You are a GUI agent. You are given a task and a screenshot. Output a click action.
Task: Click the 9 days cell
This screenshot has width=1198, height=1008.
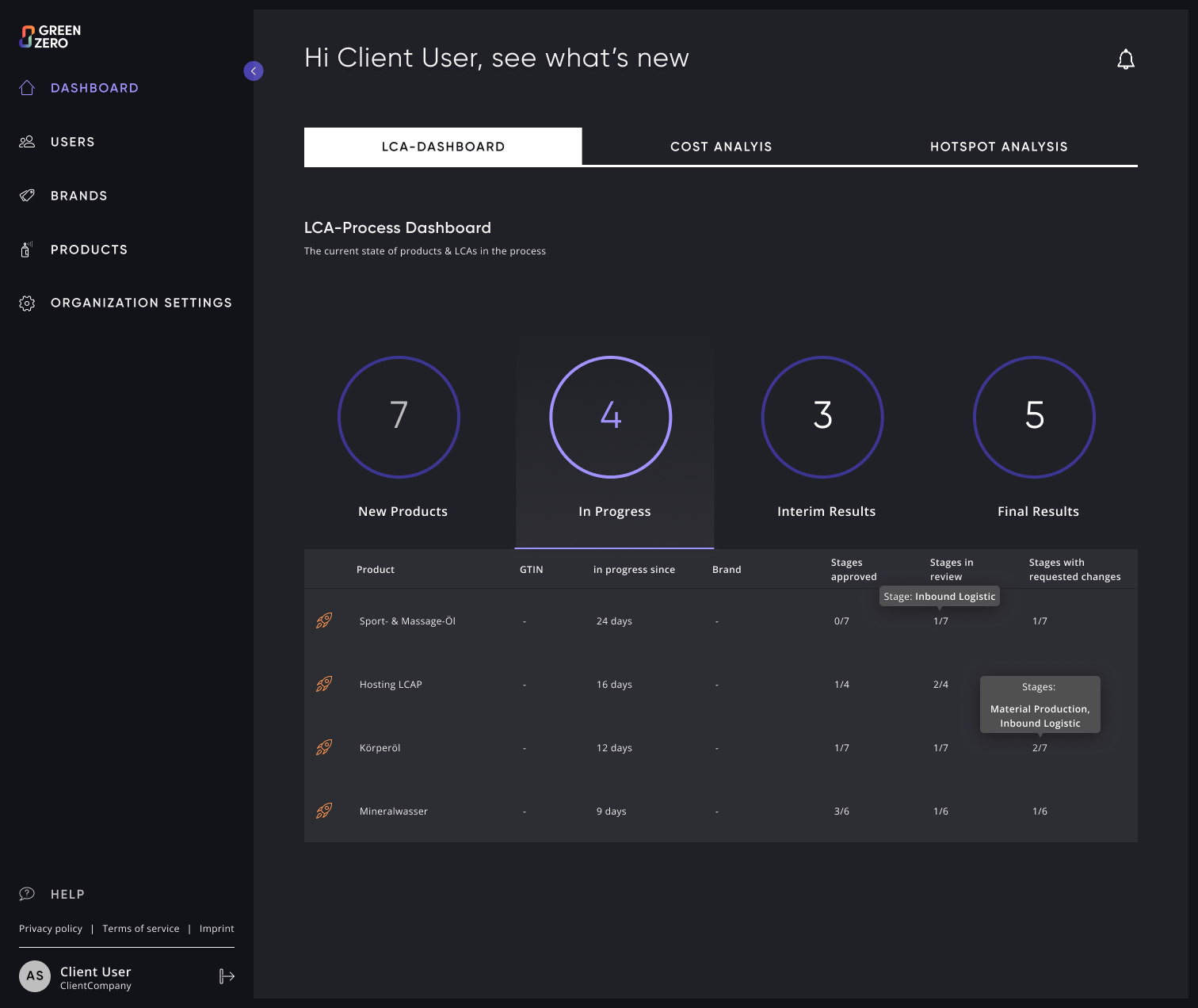(612, 811)
